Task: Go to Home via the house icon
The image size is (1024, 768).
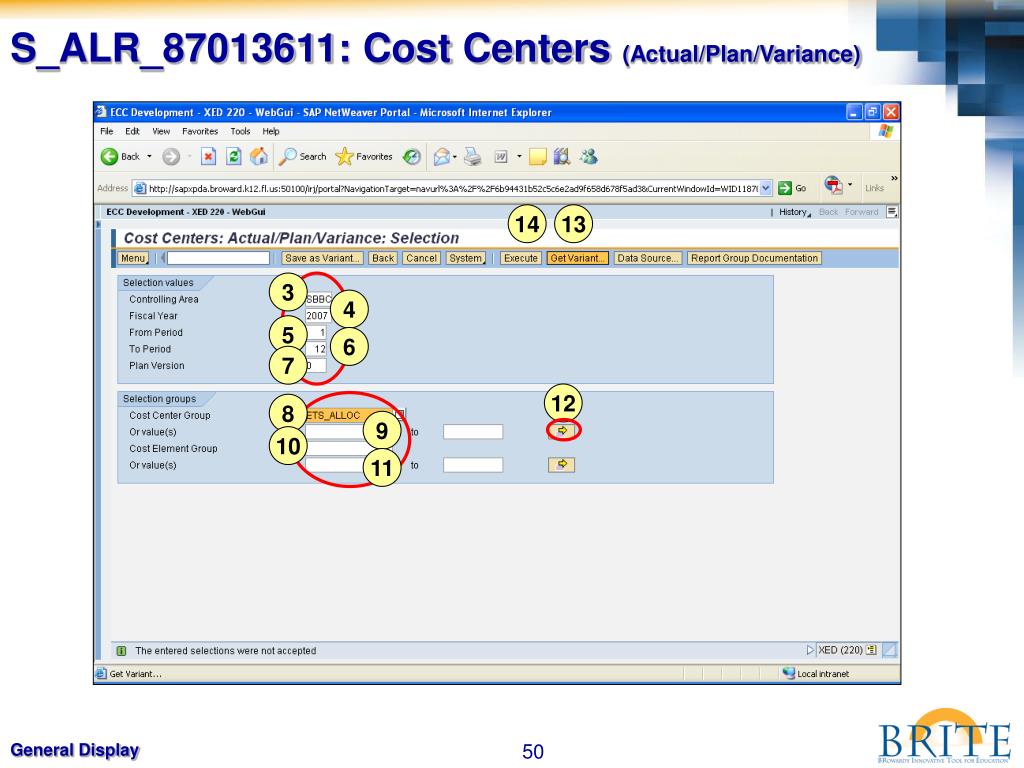Action: click(x=259, y=156)
